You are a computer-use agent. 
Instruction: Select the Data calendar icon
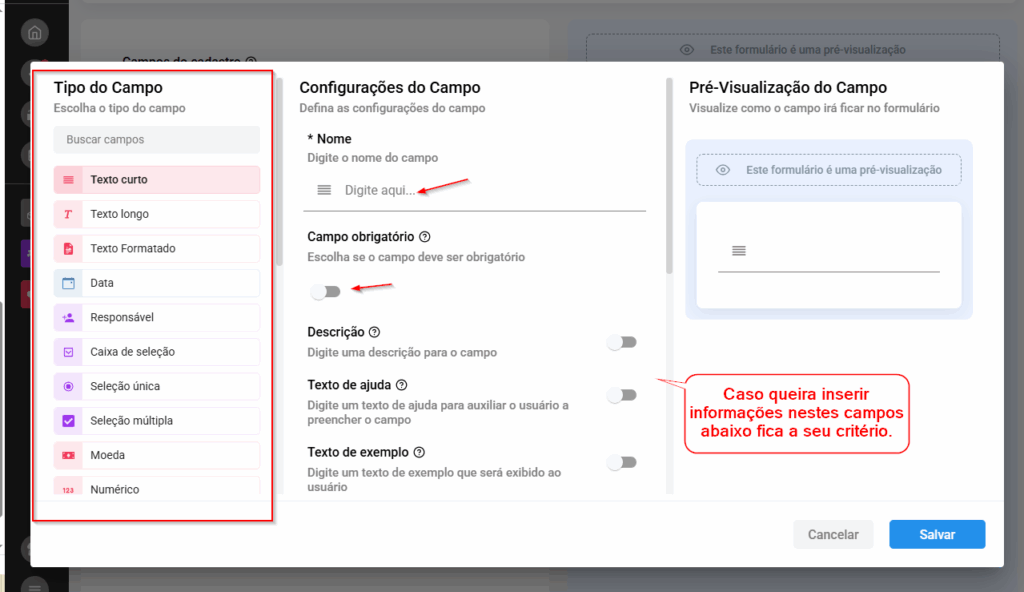pos(68,283)
